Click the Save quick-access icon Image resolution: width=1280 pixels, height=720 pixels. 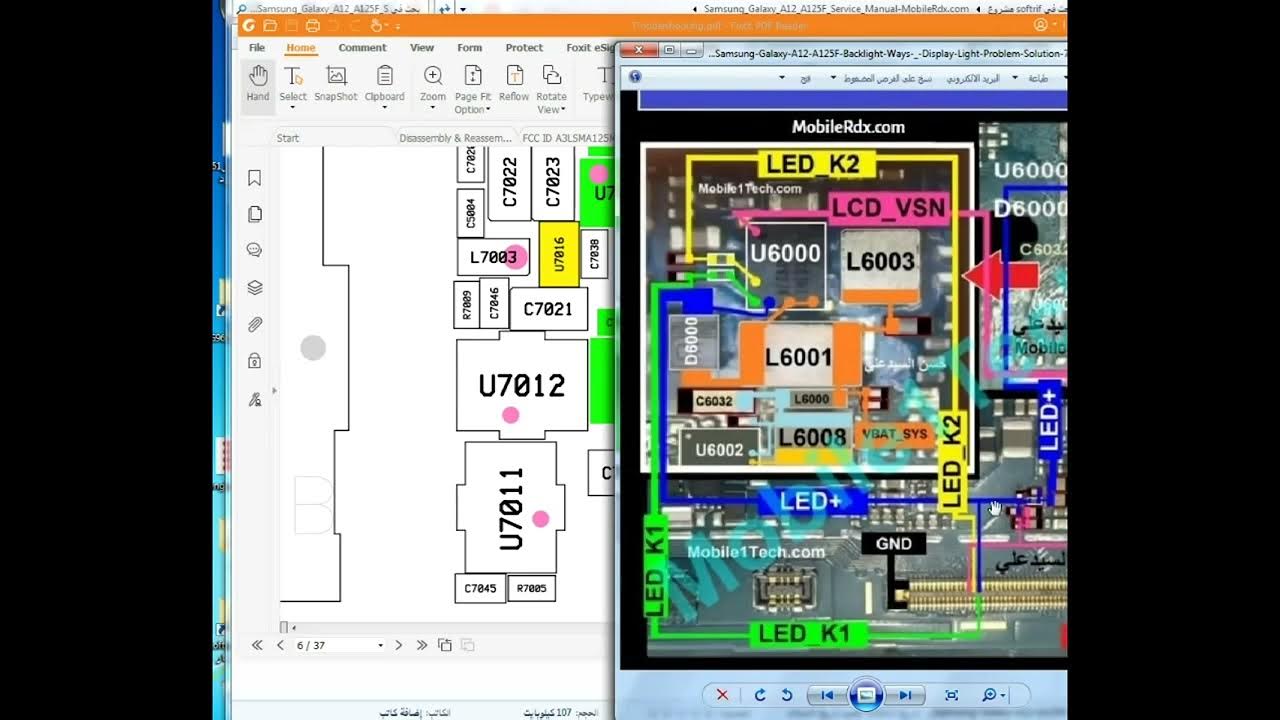(291, 25)
